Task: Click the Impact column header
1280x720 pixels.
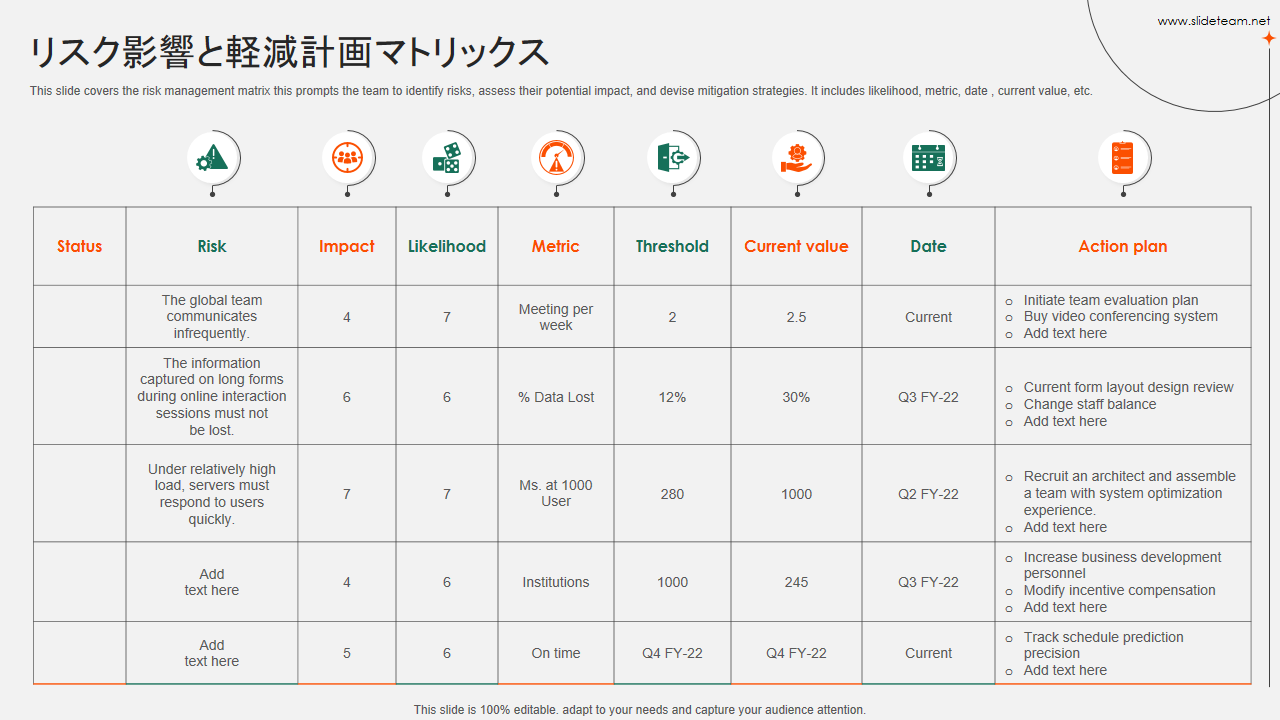Action: tap(347, 246)
